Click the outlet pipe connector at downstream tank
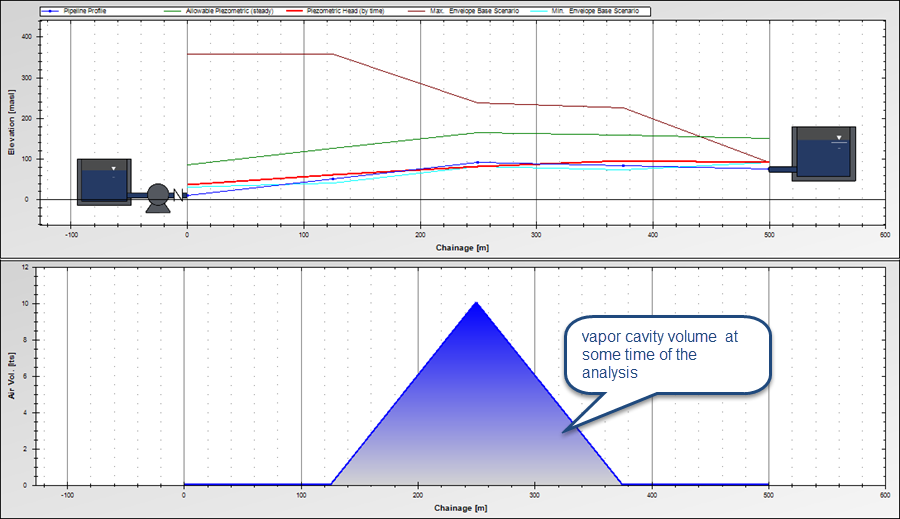The image size is (900, 519). [780, 169]
